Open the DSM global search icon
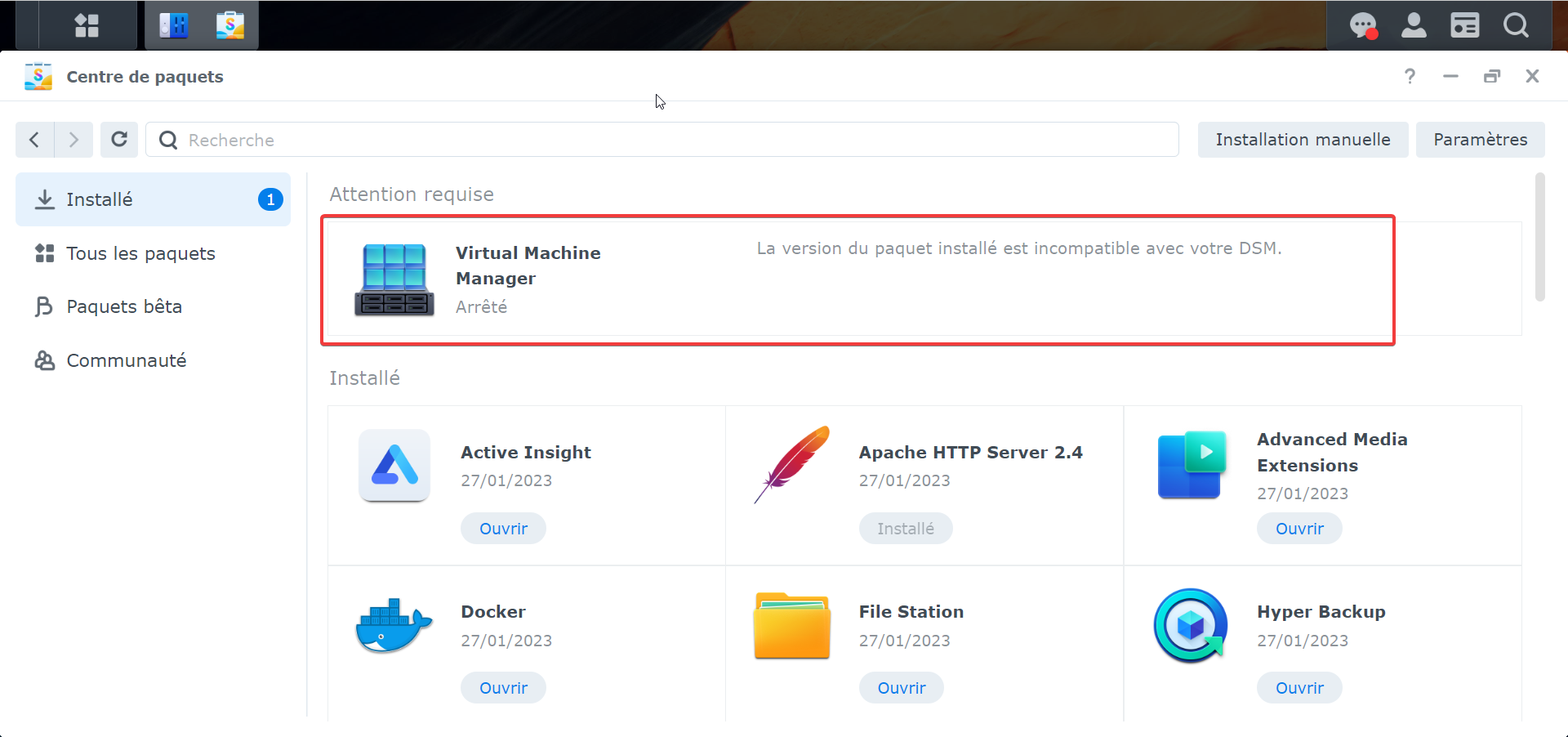The image size is (1568, 737). pyautogui.click(x=1516, y=25)
